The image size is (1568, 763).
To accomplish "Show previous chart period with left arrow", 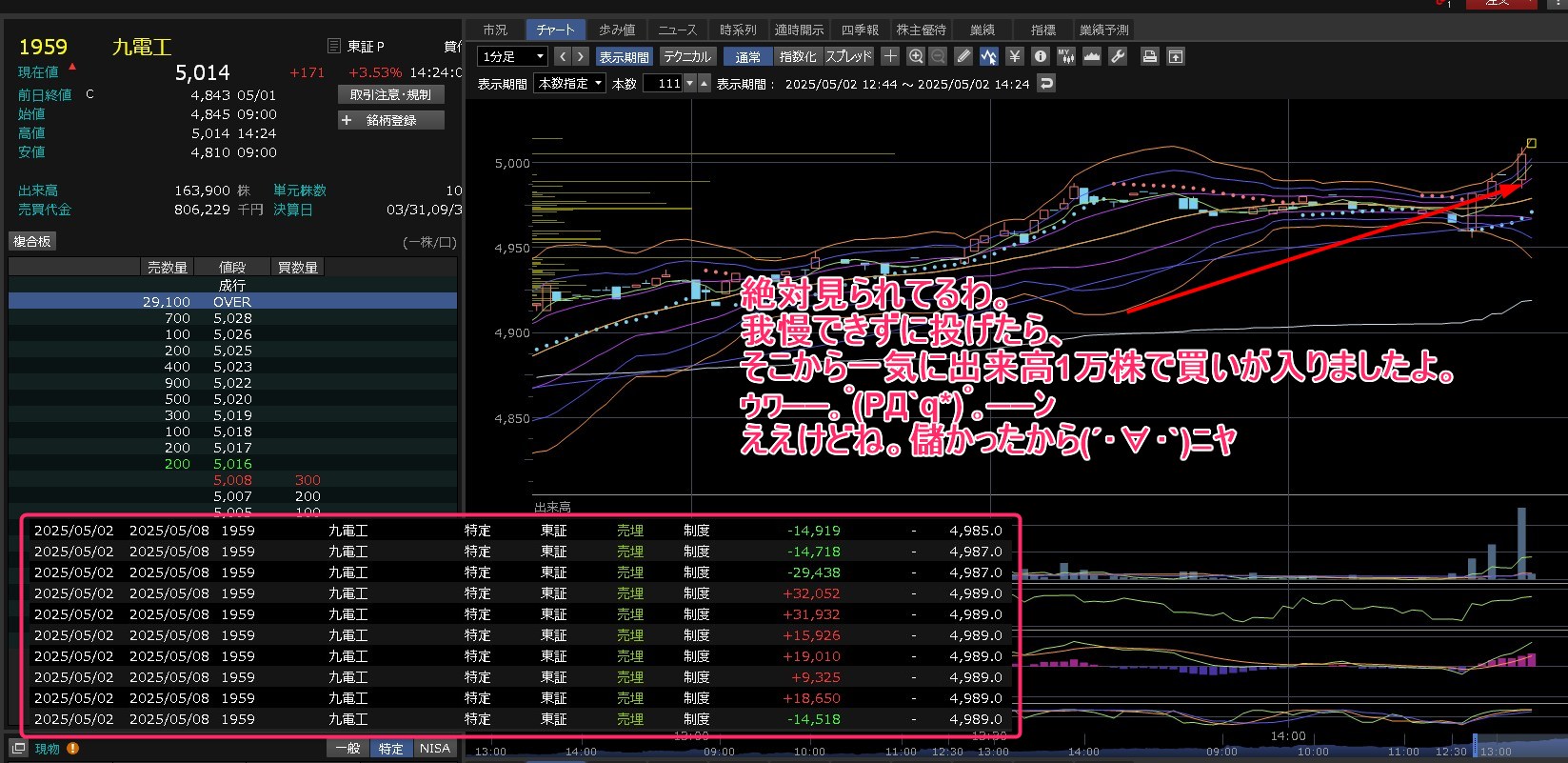I will coord(562,56).
